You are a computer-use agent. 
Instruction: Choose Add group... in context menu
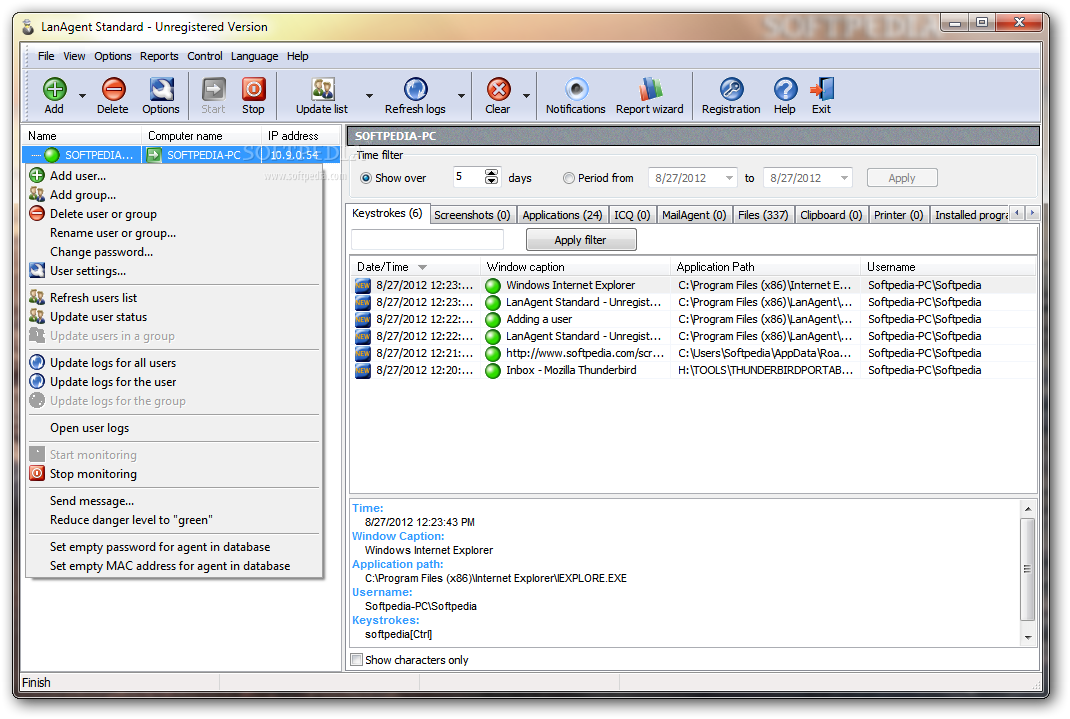[83, 194]
